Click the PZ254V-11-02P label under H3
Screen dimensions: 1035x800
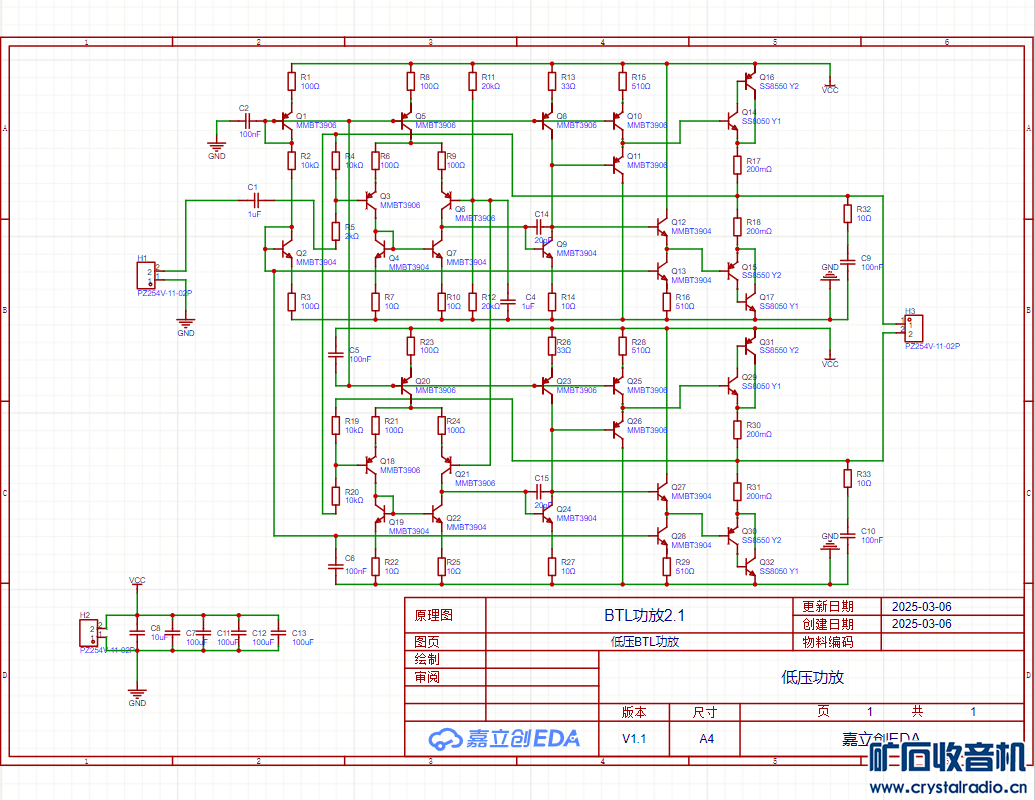point(932,346)
